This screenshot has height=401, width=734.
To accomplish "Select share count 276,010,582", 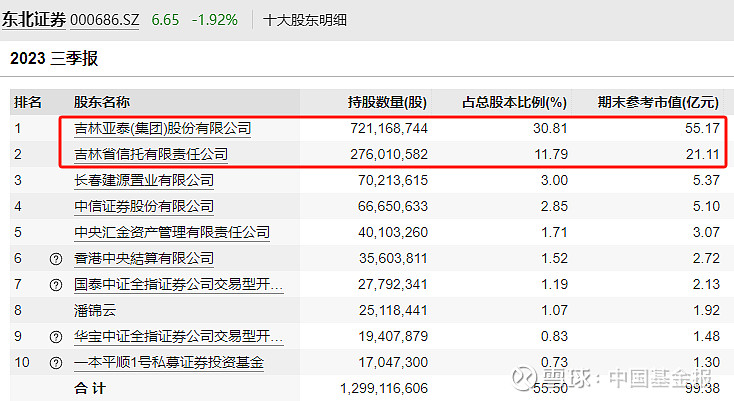I will point(389,154).
